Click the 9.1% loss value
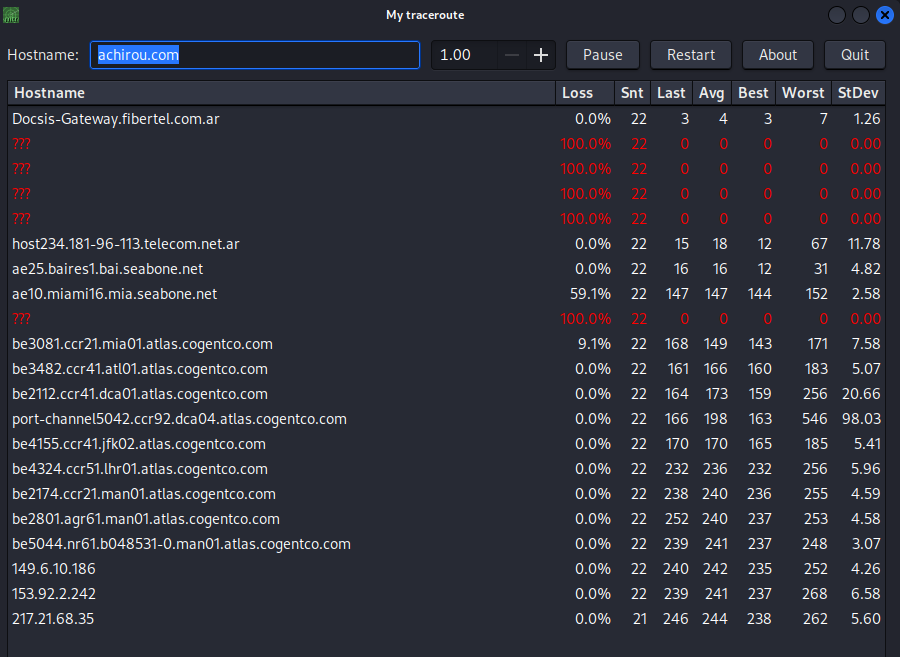The height and width of the screenshot is (657, 900). [x=594, y=344]
